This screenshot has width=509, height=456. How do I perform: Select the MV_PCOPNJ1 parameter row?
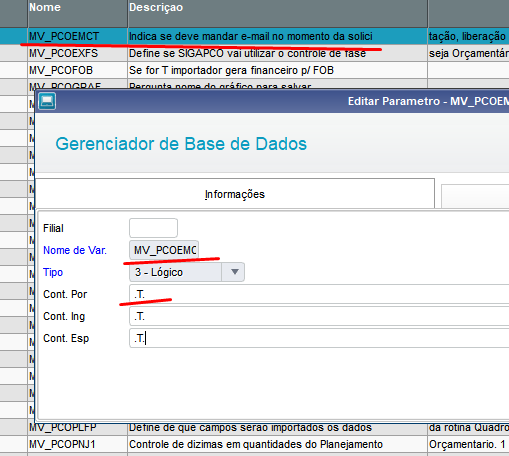coord(255,444)
